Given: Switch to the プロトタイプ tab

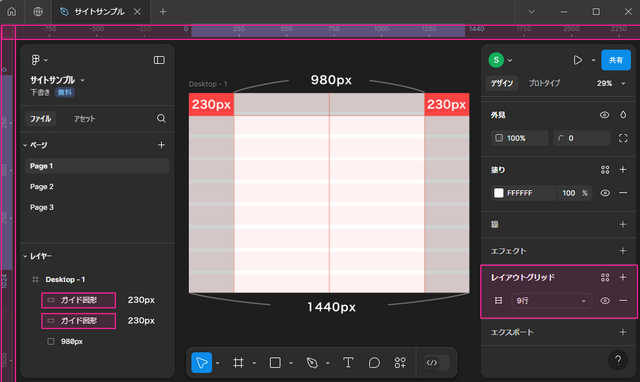Looking at the screenshot, I should [544, 83].
